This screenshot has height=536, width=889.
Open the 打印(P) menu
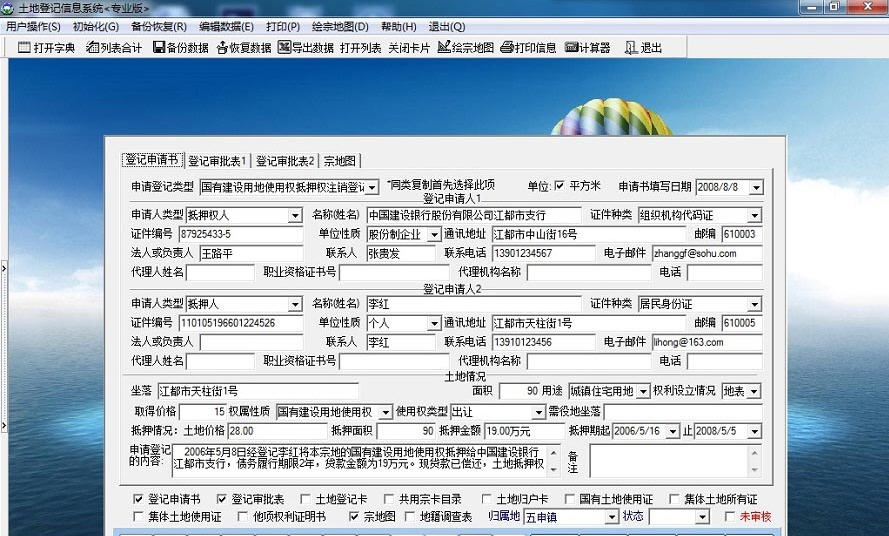[x=283, y=27]
